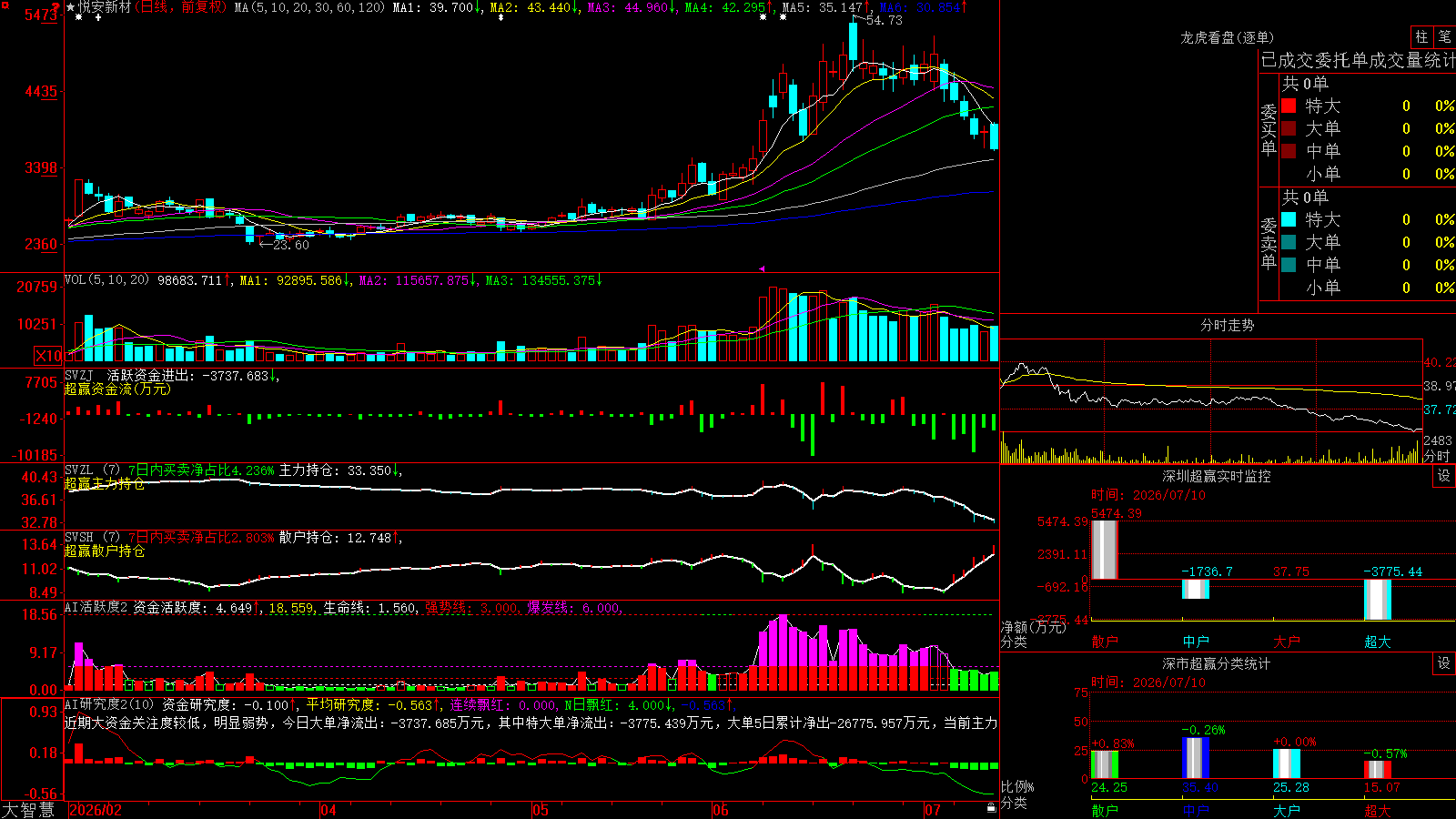Click the 分时走势 panel title
1456x819 pixels.
click(x=1227, y=325)
